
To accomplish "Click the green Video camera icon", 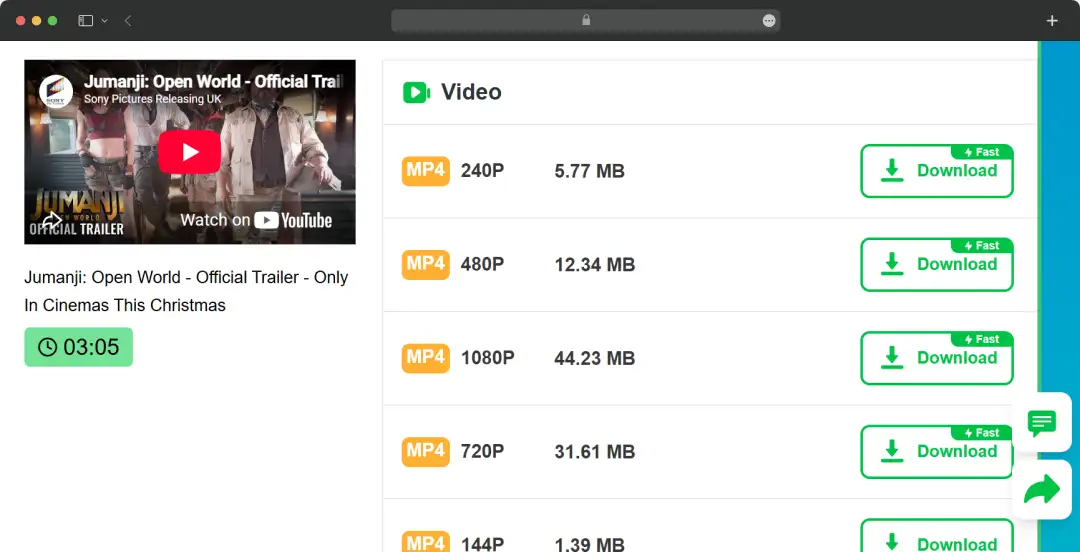I will pos(417,92).
